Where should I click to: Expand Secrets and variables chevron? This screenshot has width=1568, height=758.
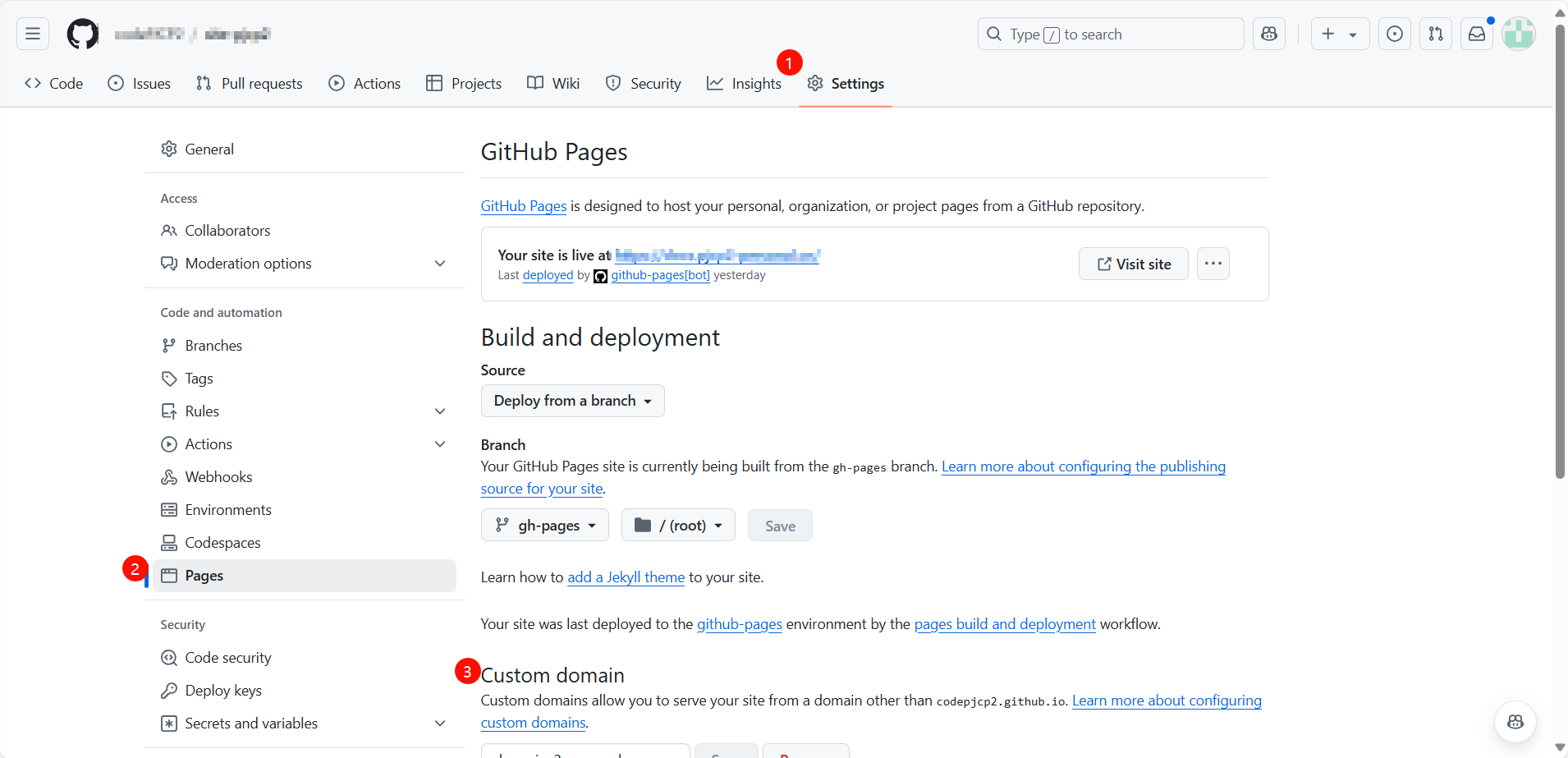pyautogui.click(x=440, y=724)
